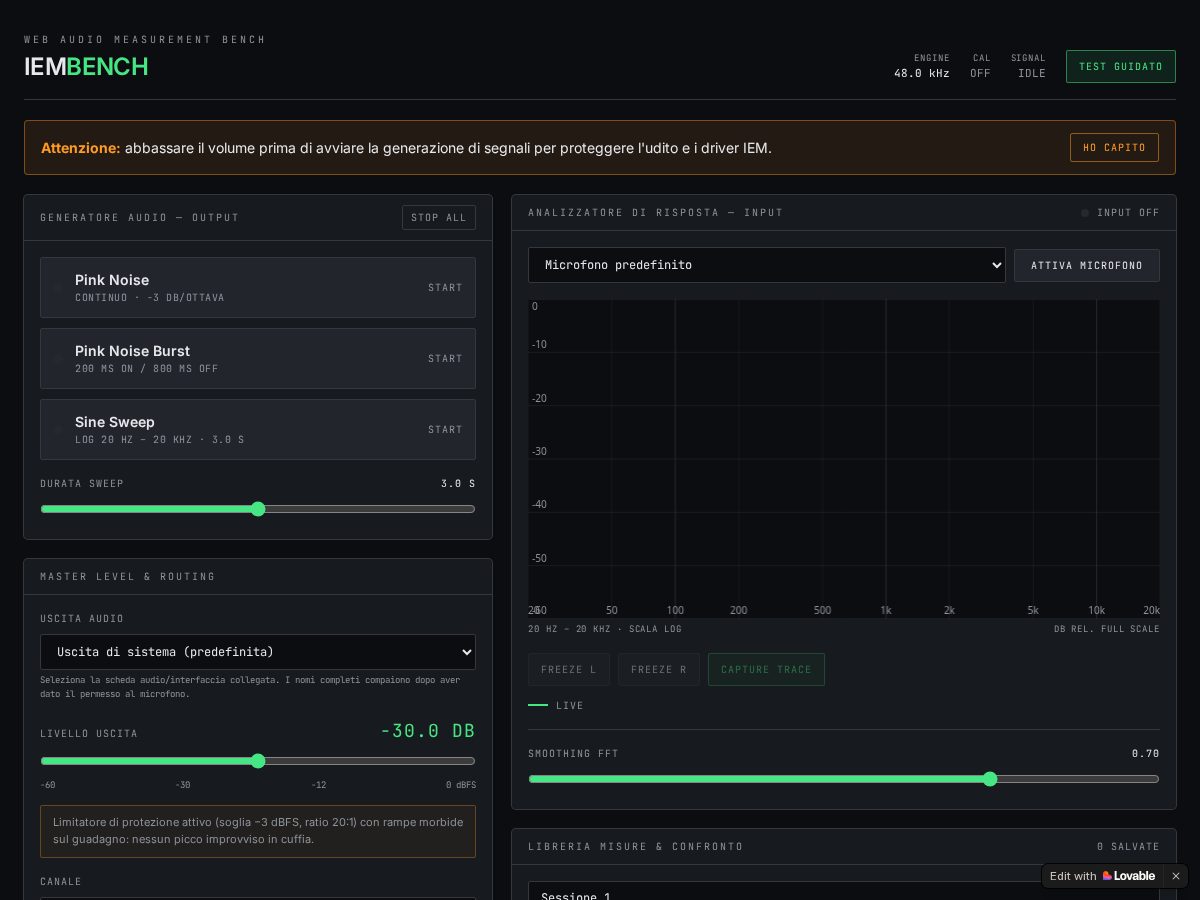Click the -30.0 DB level readout
The width and height of the screenshot is (1200, 900).
427,731
